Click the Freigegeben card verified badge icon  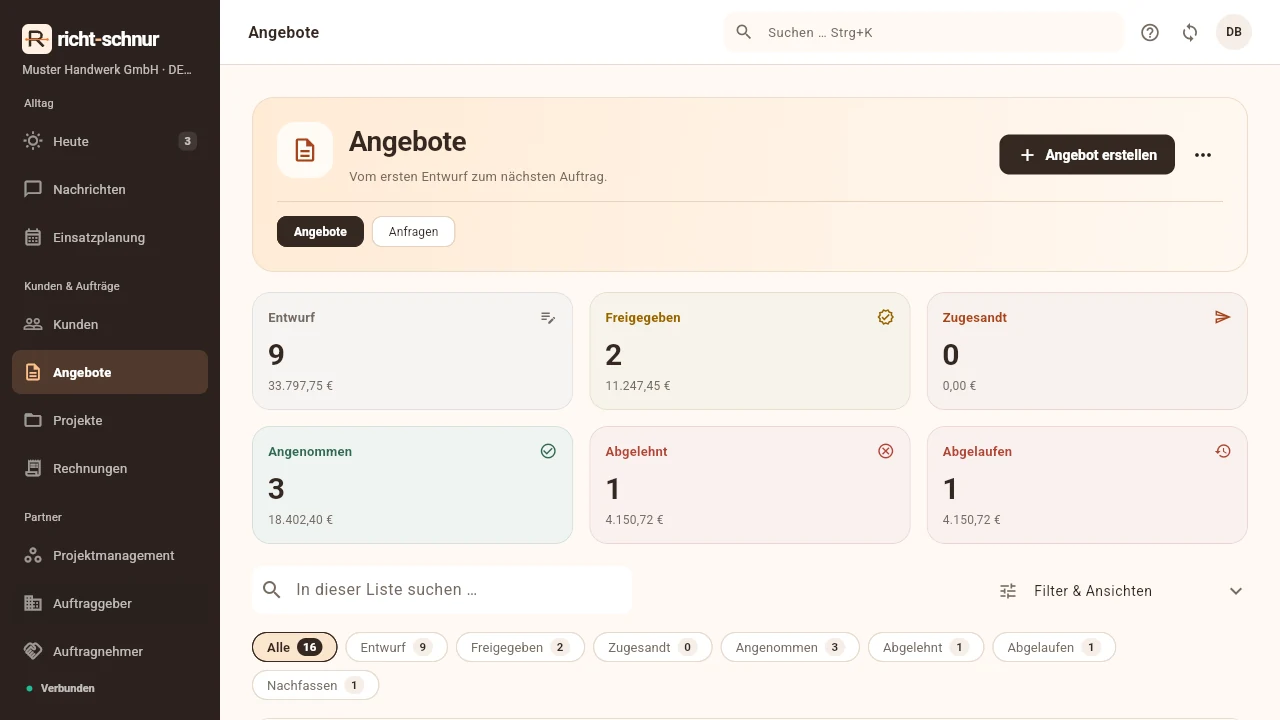885,317
